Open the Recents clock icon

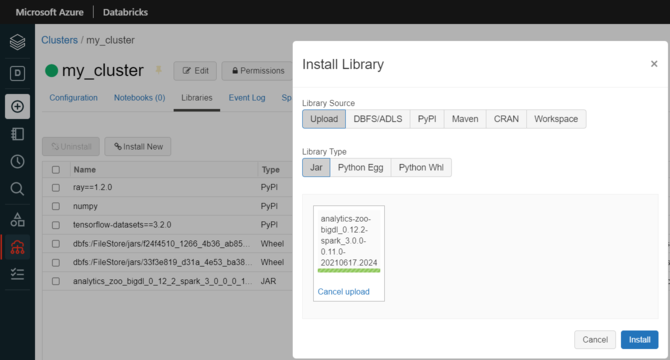18,161
